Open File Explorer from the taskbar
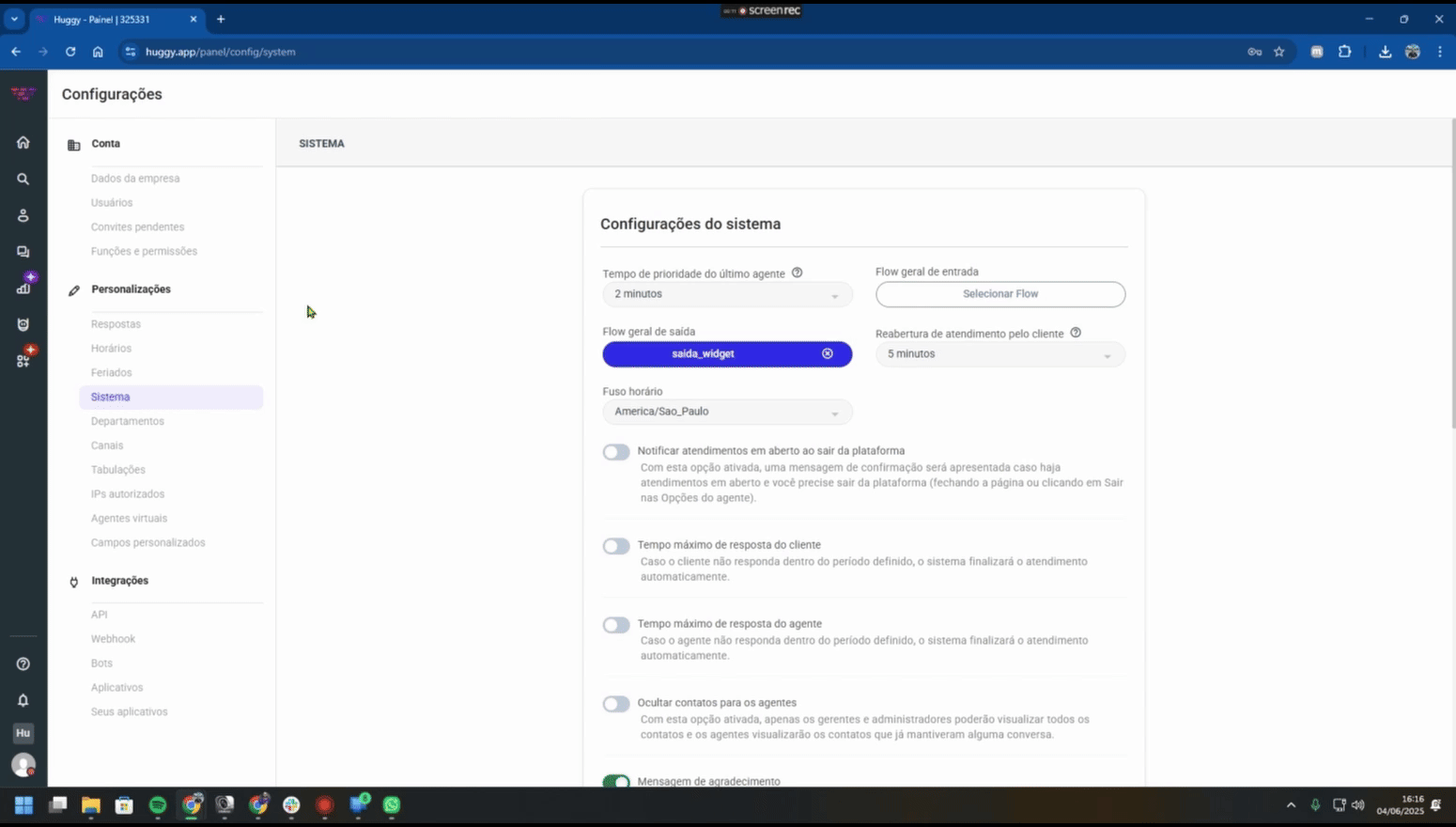 91,804
